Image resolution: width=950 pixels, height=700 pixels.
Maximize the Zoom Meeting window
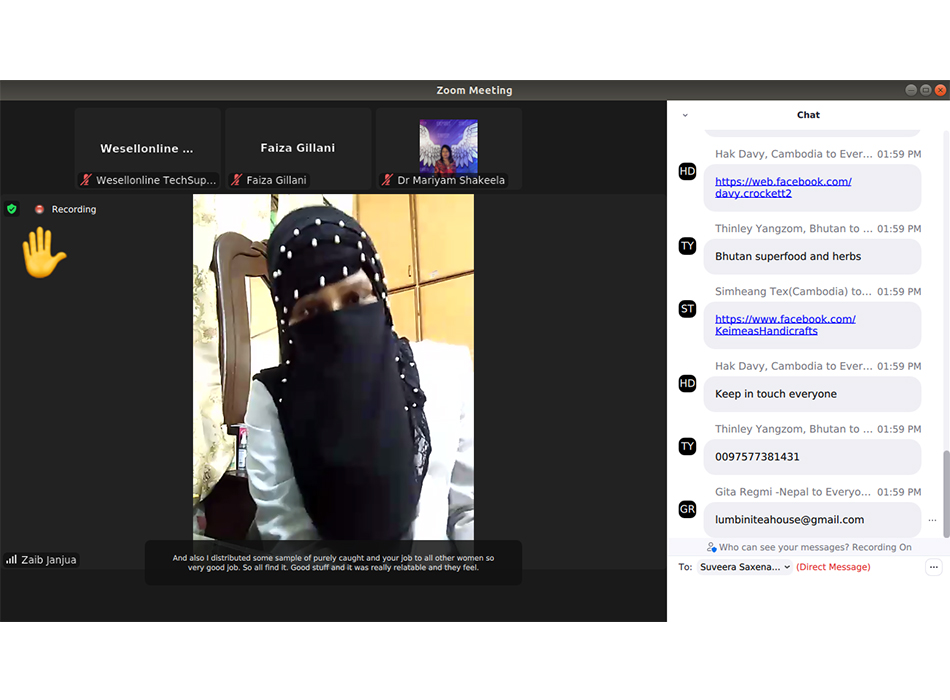(925, 90)
